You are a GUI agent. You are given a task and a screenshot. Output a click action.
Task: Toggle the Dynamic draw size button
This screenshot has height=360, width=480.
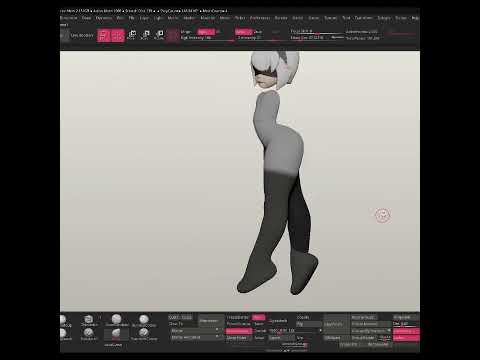point(338,38)
